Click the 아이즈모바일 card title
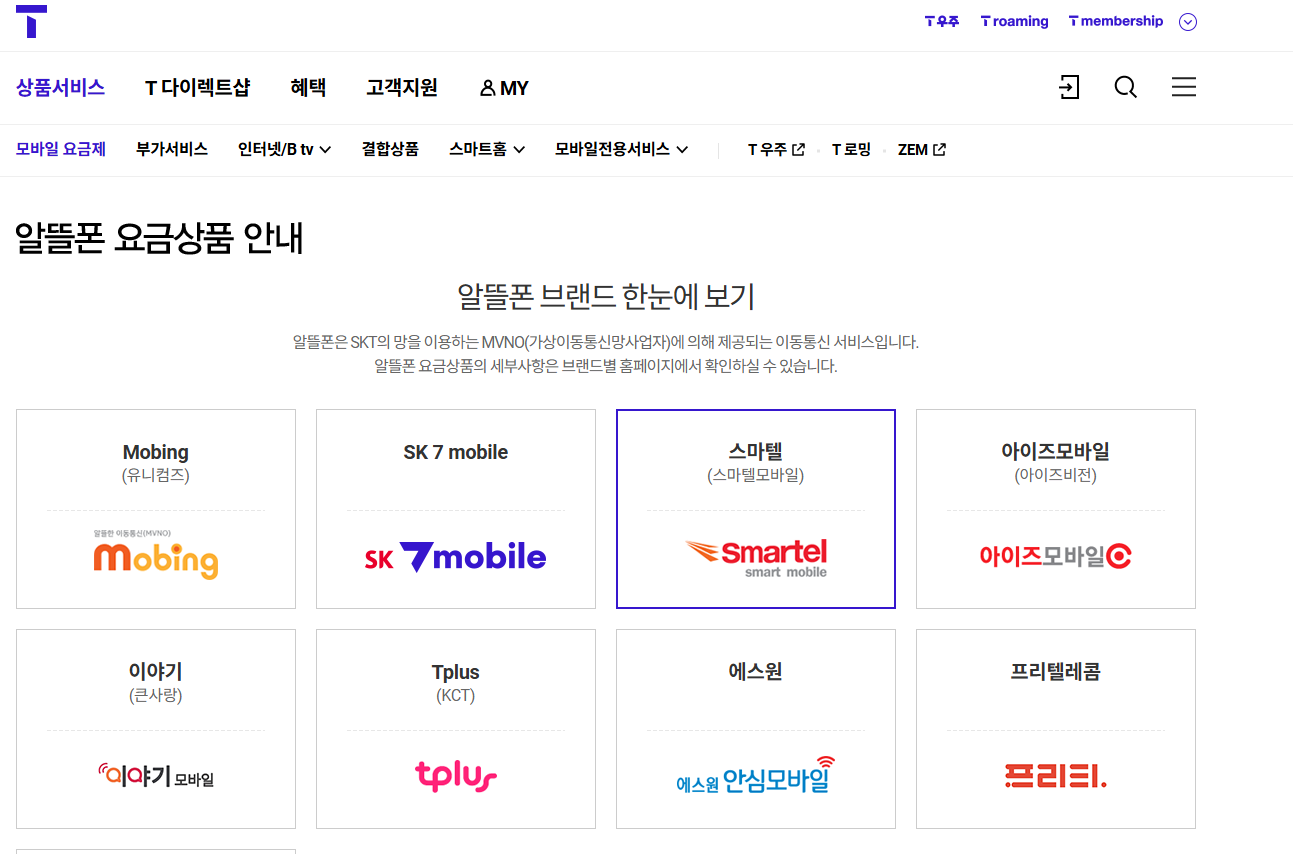Image resolution: width=1293 pixels, height=854 pixels. (1056, 451)
